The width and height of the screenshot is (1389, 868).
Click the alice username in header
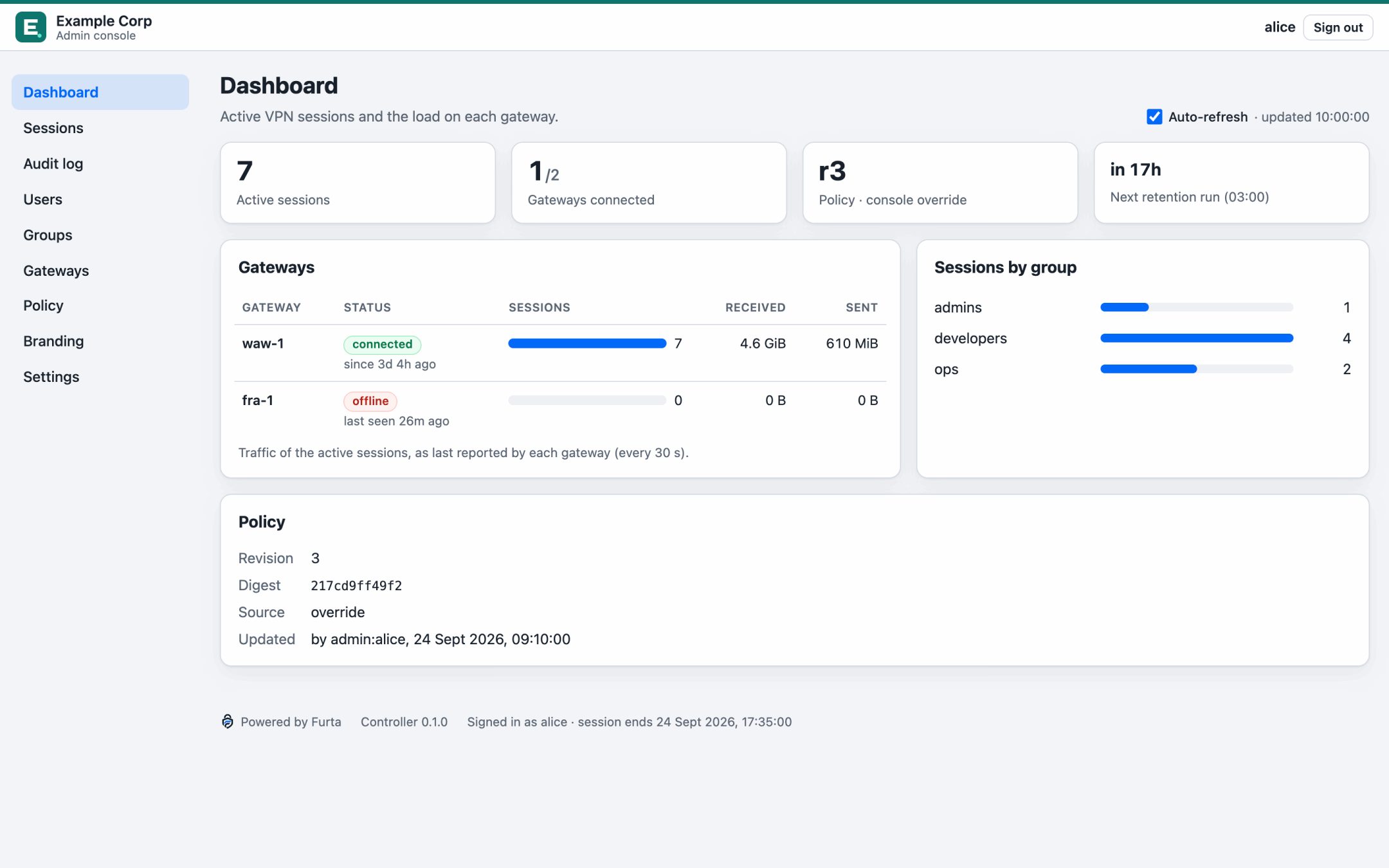[1280, 27]
